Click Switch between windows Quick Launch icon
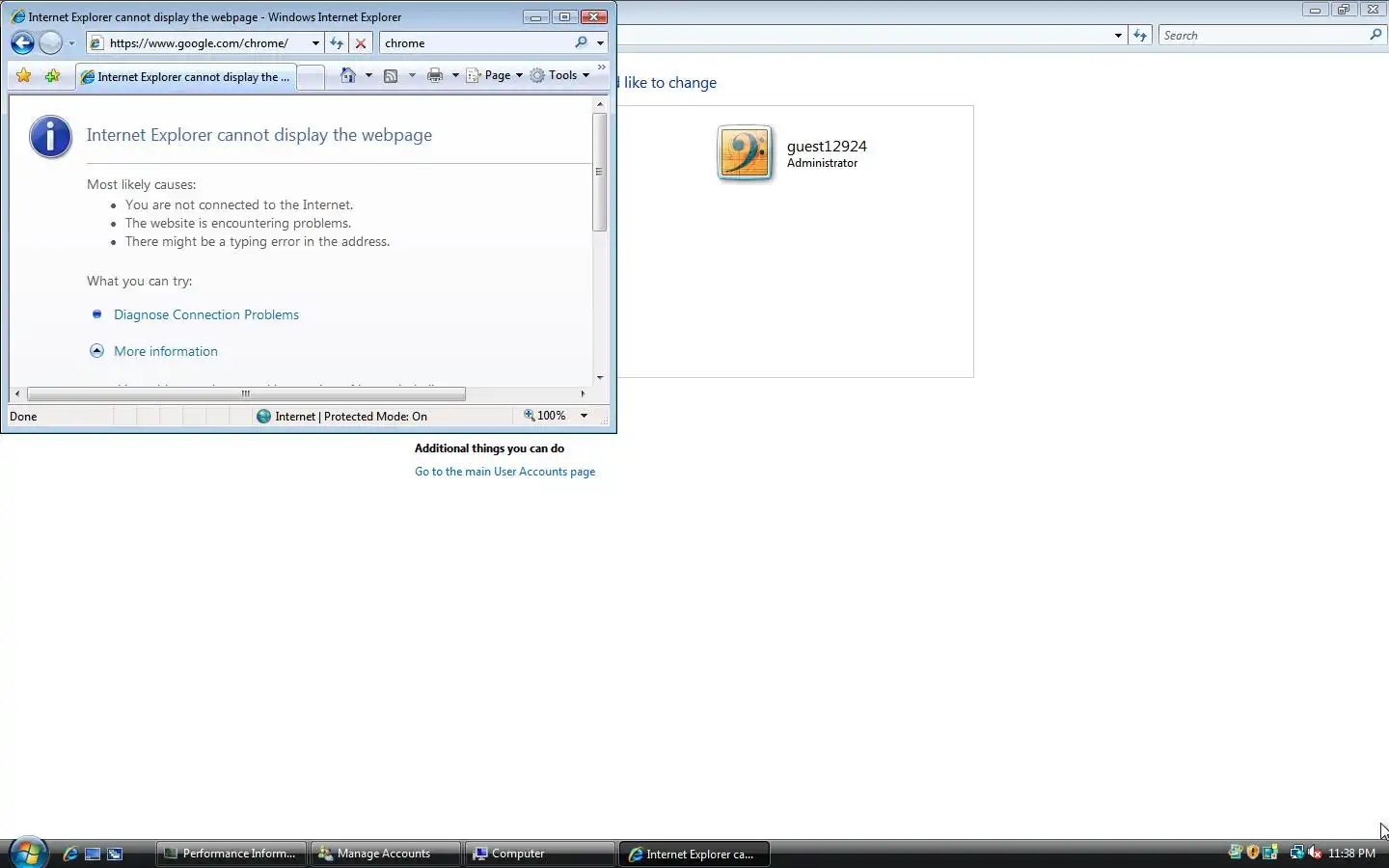Screen dimensions: 1389x868 tap(115, 854)
